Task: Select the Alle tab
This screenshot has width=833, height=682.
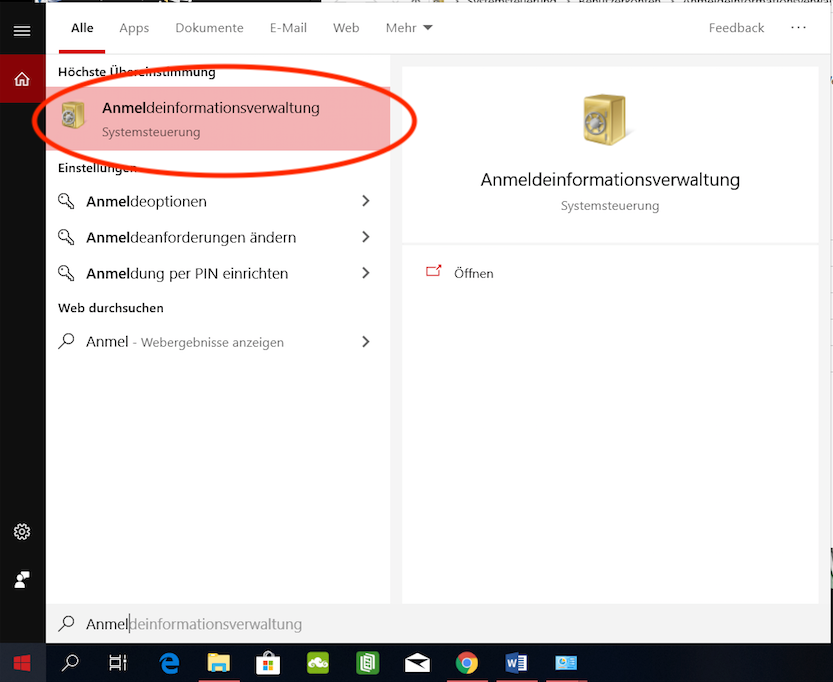Action: (x=82, y=28)
